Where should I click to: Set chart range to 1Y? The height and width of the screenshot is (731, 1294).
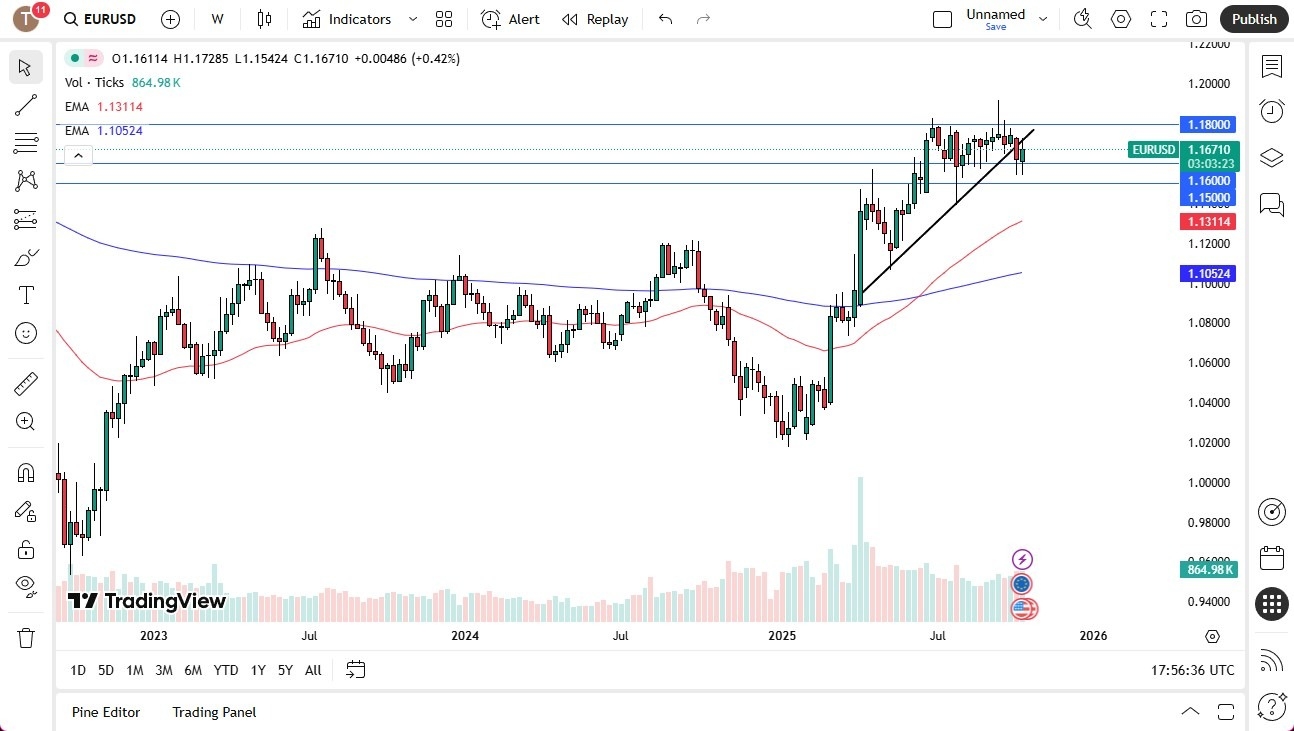tap(258, 670)
